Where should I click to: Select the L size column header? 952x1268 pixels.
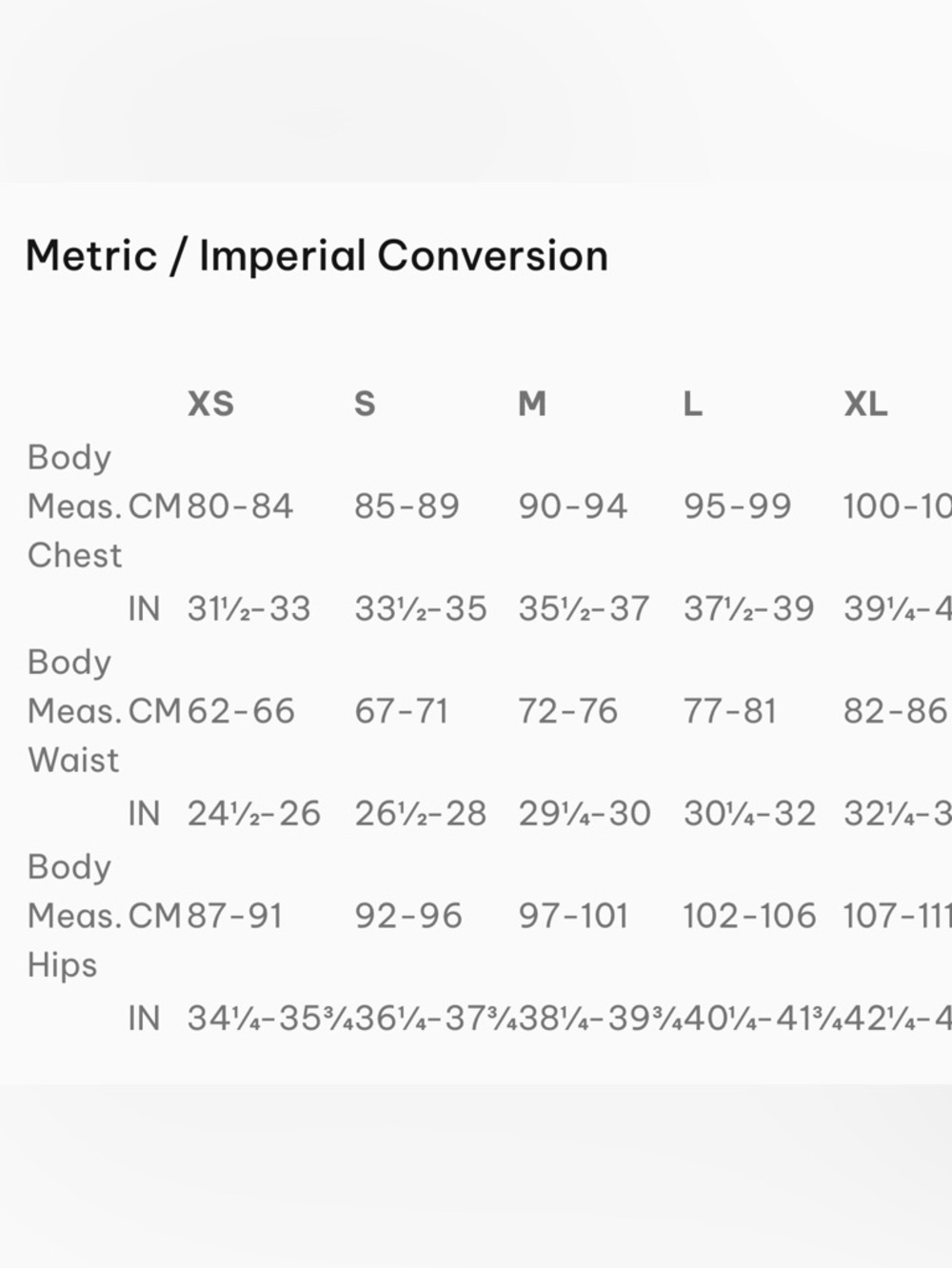[692, 404]
